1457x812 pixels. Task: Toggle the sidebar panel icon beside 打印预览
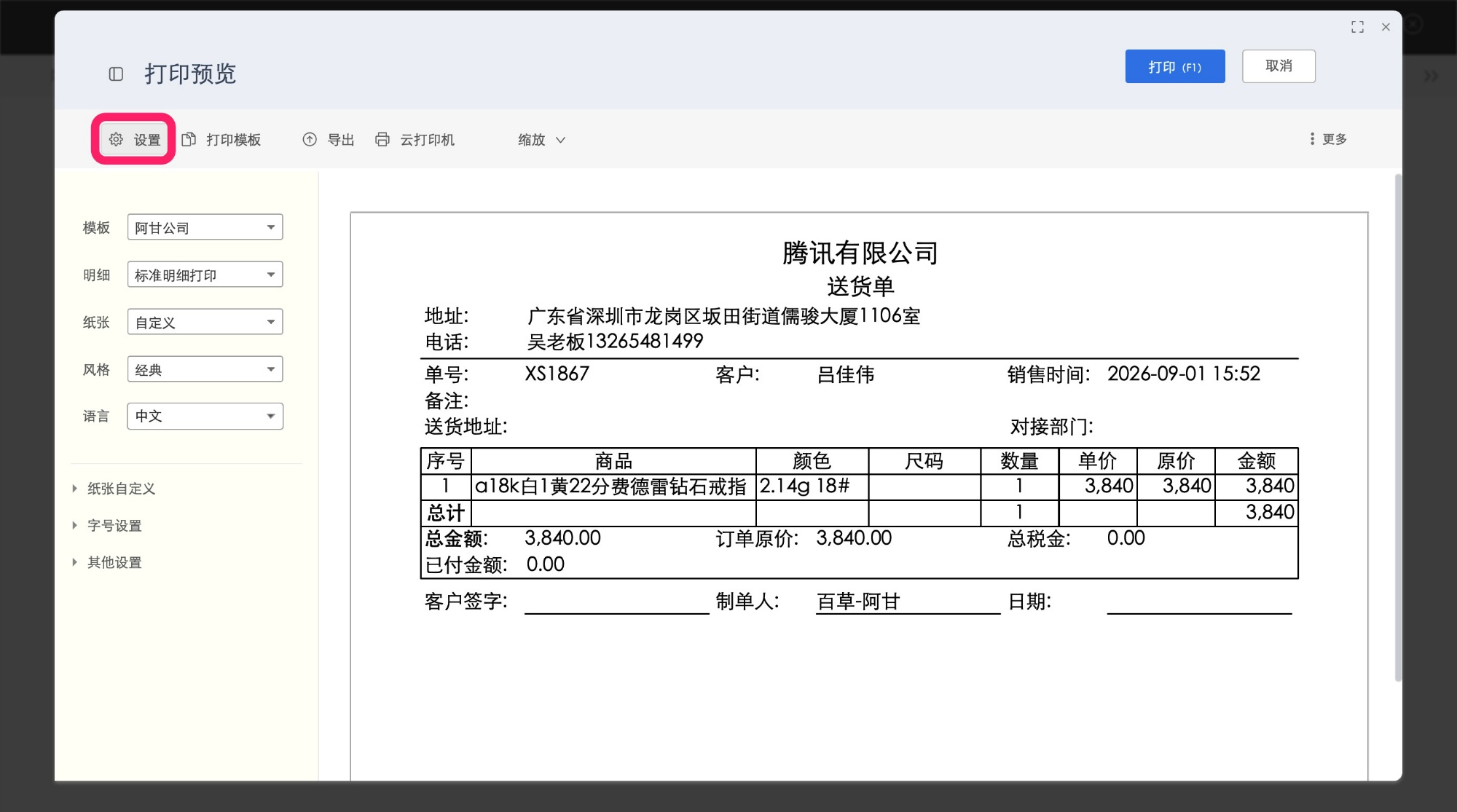pos(116,74)
